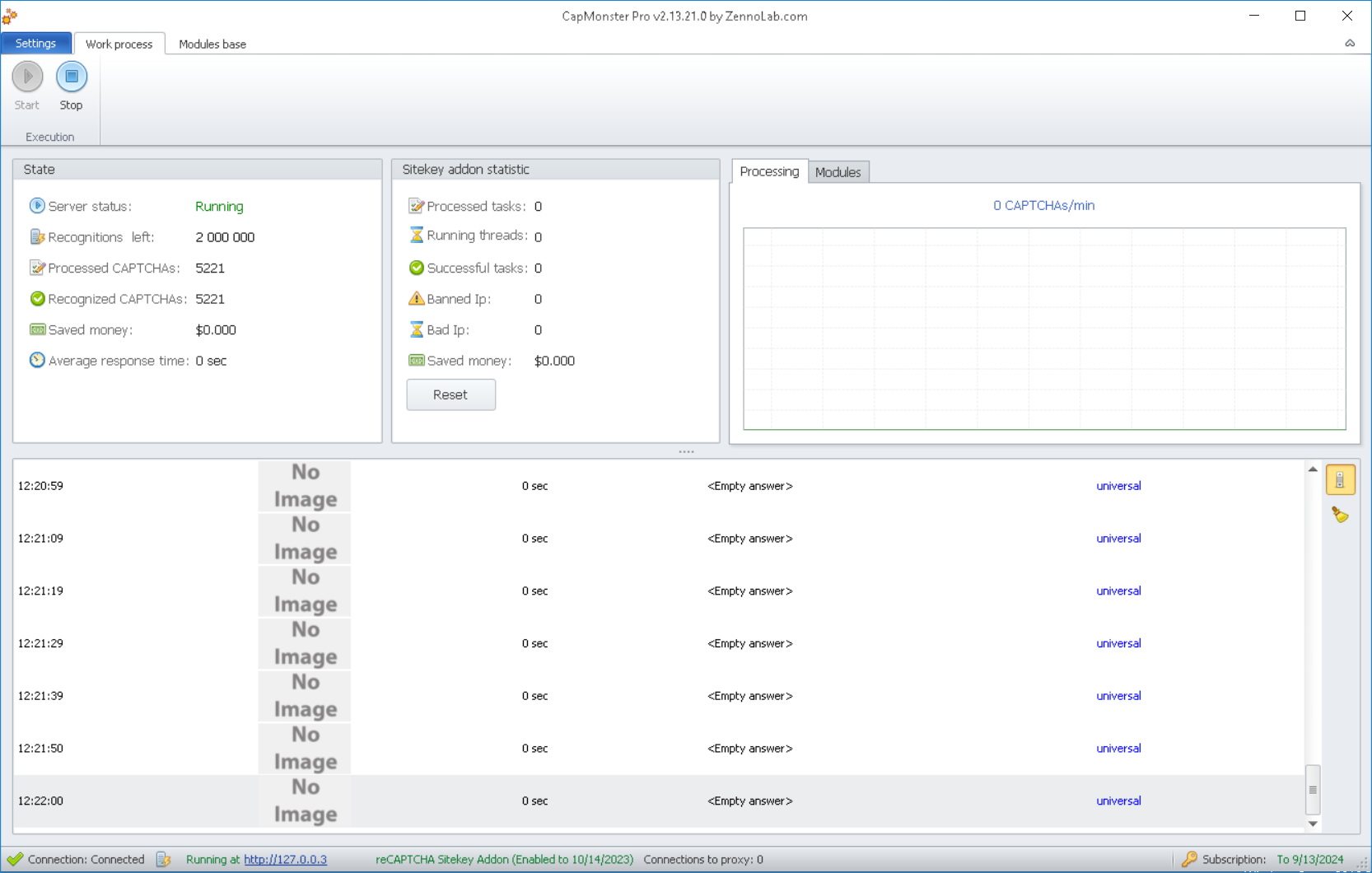The image size is (1372, 873).
Task: Click the clear log broom icon
Action: 1340,515
